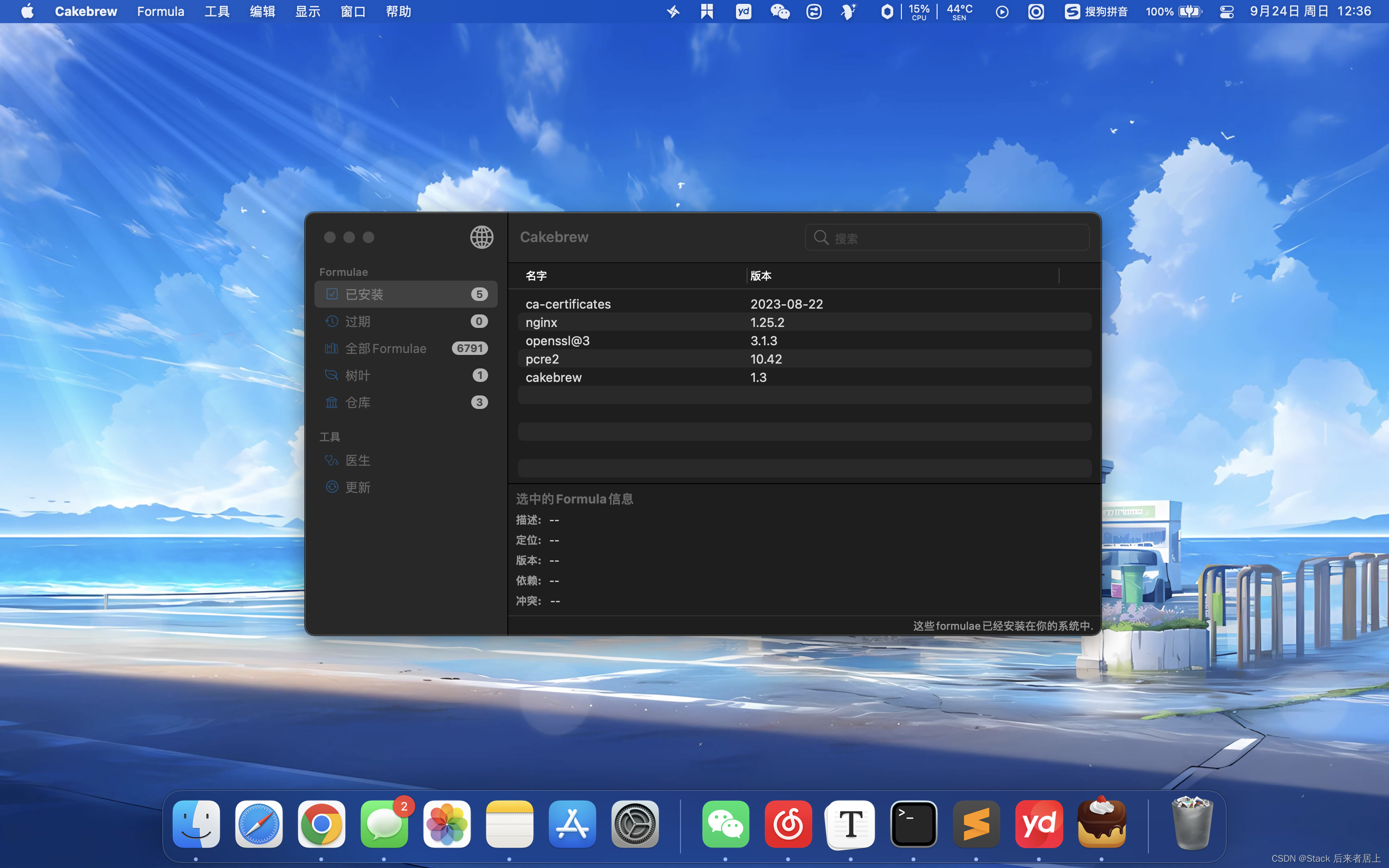Open Safari from the Dock
The height and width of the screenshot is (868, 1389).
tap(259, 824)
